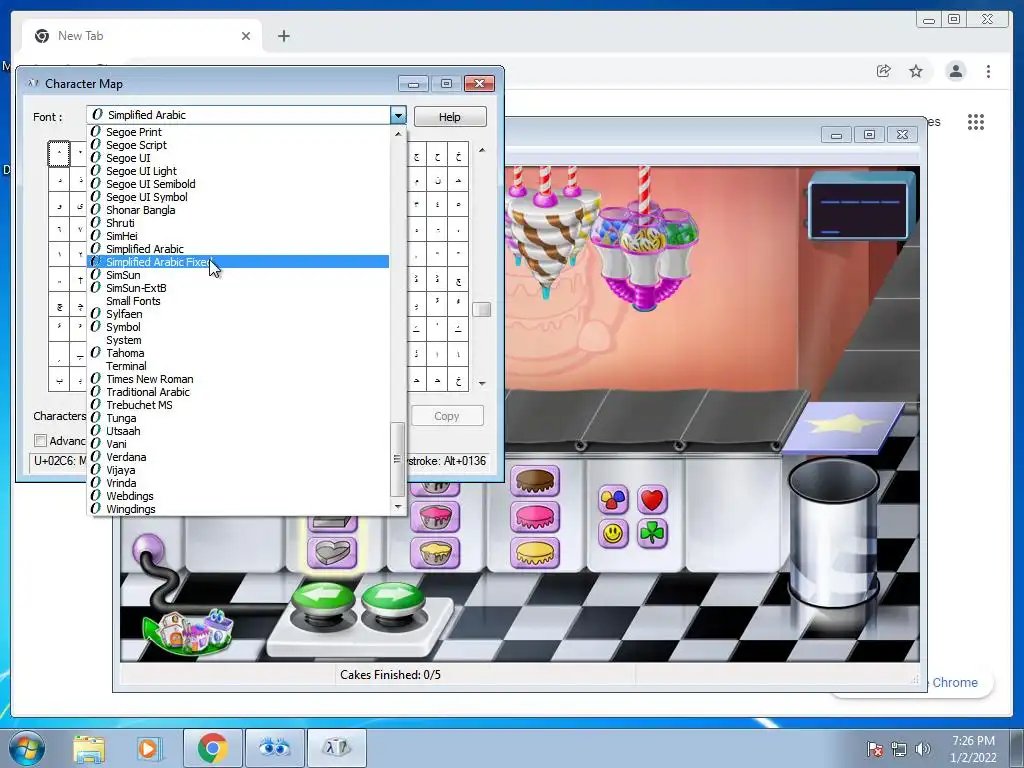Open the Action Center flag tray icon
Image resolution: width=1024 pixels, height=768 pixels.
[x=874, y=749]
